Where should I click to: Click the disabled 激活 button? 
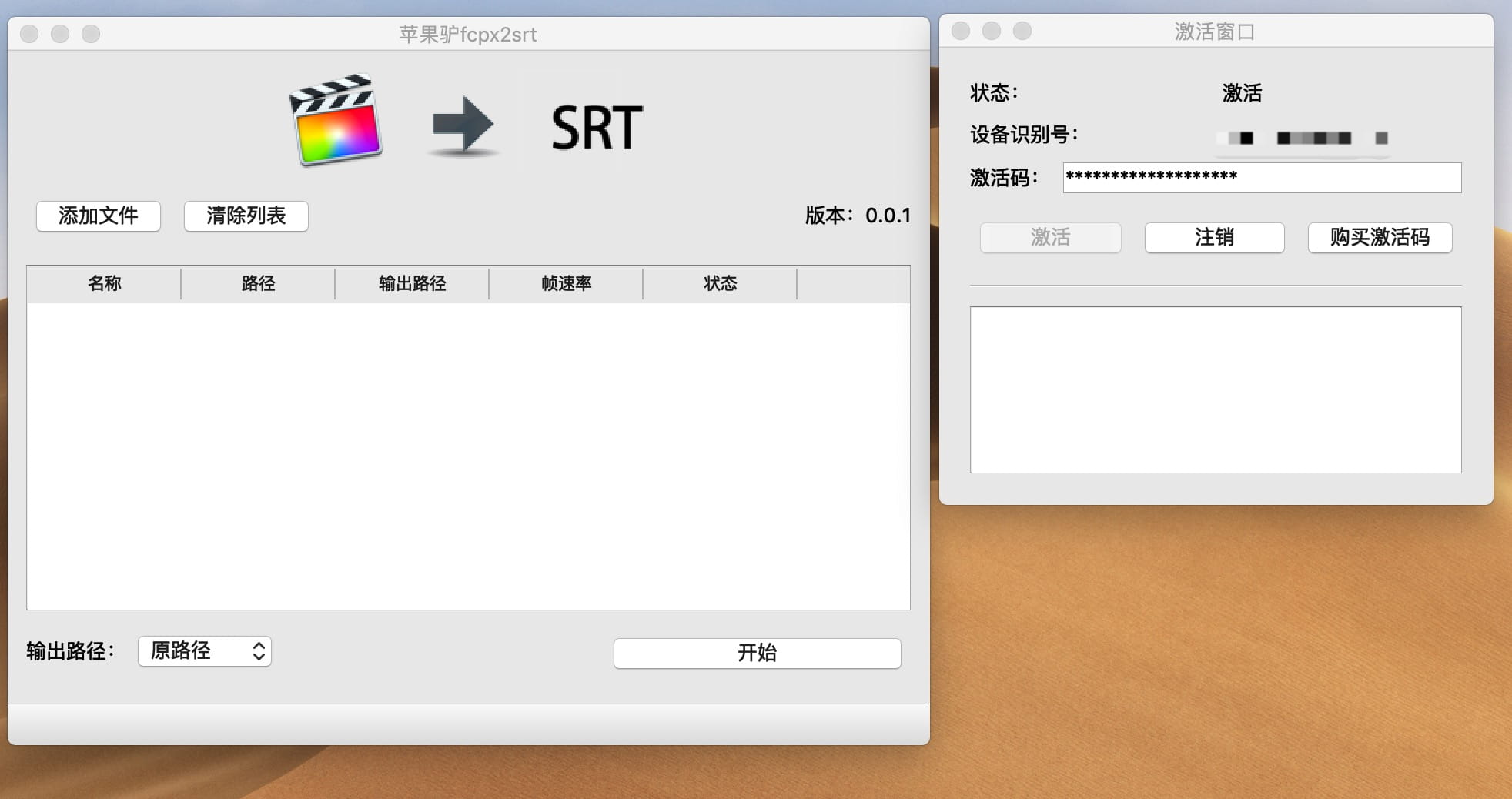pyautogui.click(x=1050, y=237)
